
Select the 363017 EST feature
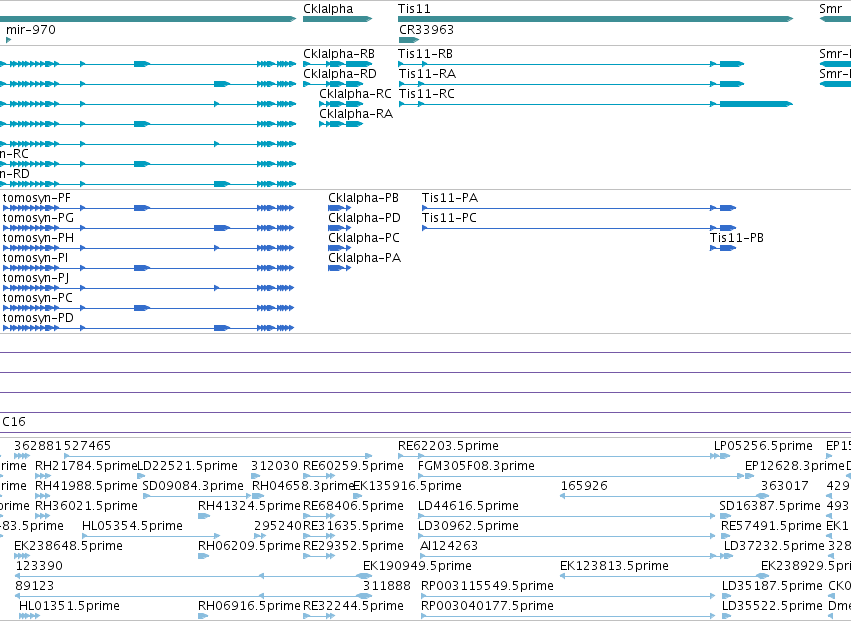tap(763, 496)
